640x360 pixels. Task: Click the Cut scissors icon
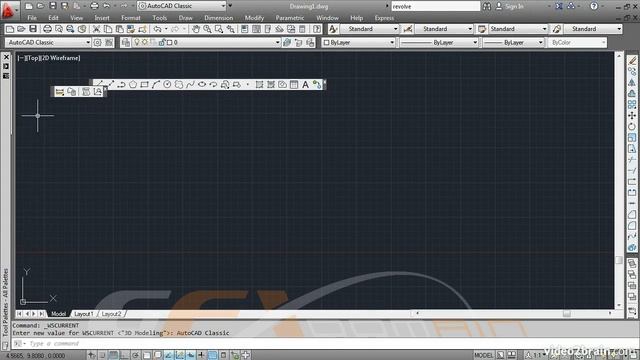[96, 29]
